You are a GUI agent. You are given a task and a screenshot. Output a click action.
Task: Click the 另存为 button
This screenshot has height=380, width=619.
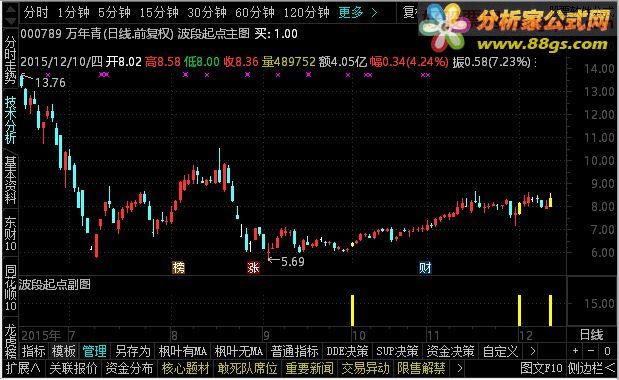133,351
